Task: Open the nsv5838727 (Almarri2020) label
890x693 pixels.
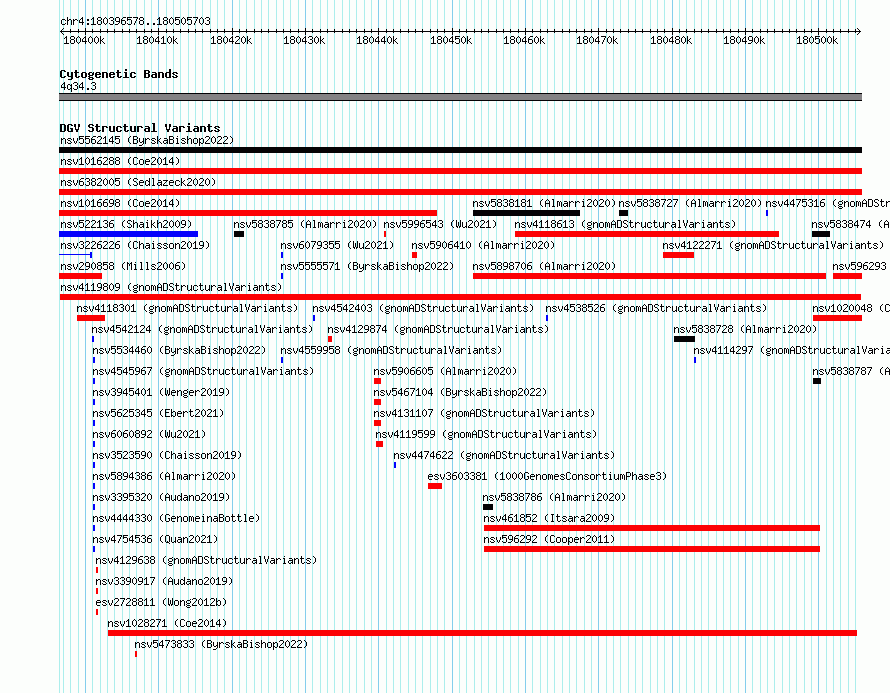Action: 690,203
